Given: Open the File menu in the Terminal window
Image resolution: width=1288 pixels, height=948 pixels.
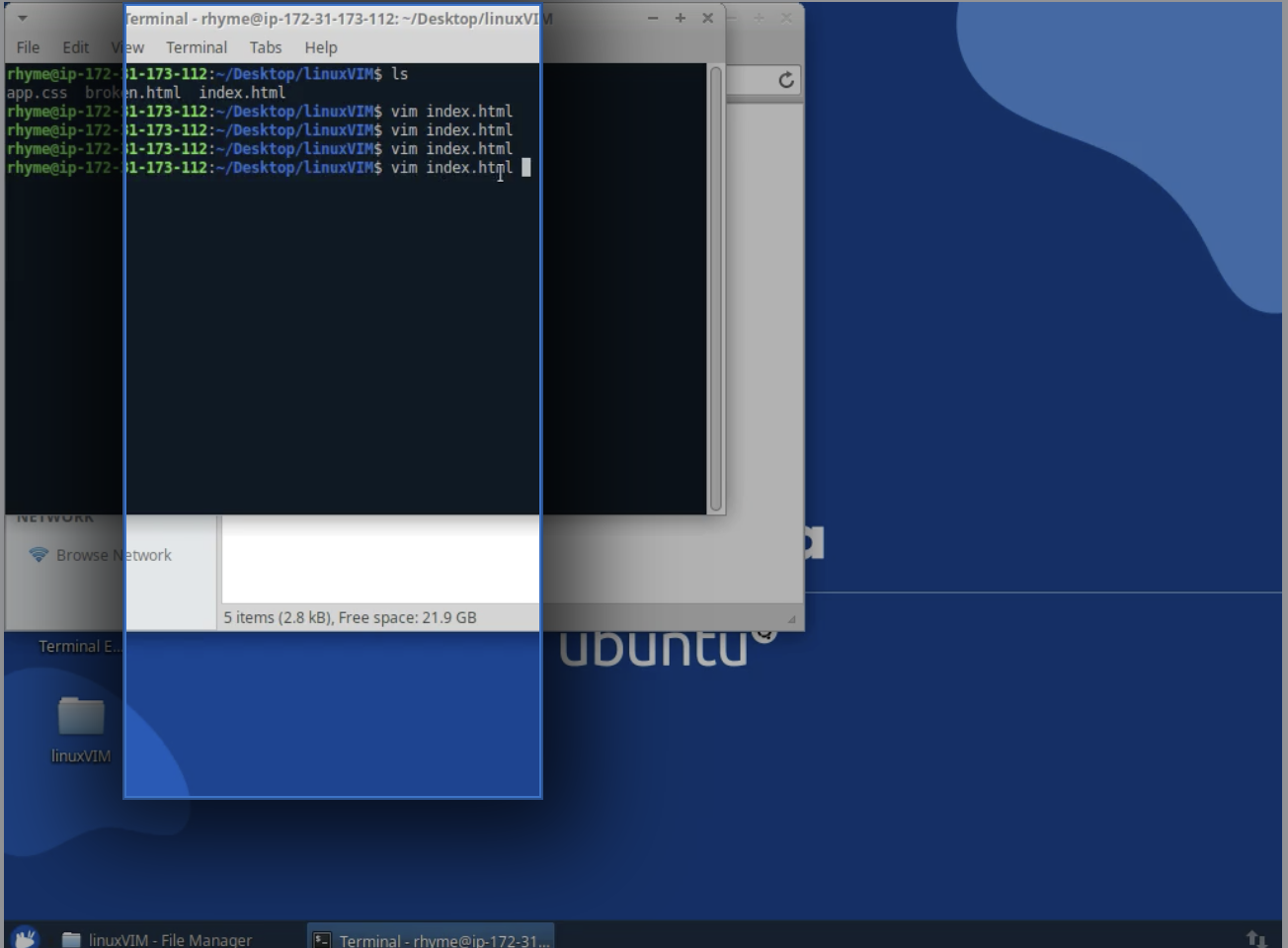Looking at the screenshot, I should click(x=27, y=46).
